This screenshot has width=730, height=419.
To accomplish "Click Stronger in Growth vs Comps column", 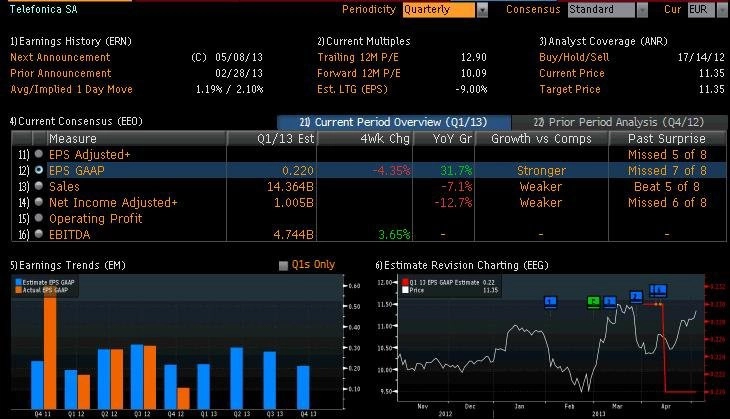I will tap(541, 171).
